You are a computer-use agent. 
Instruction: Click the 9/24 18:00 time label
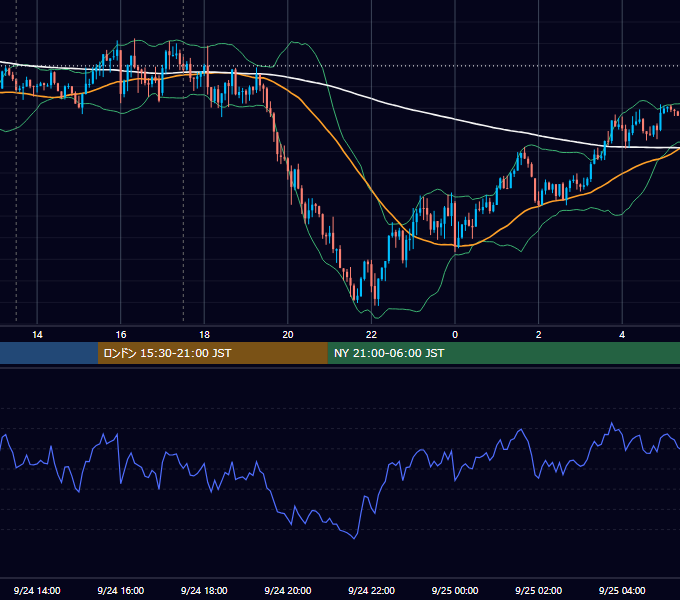204,590
